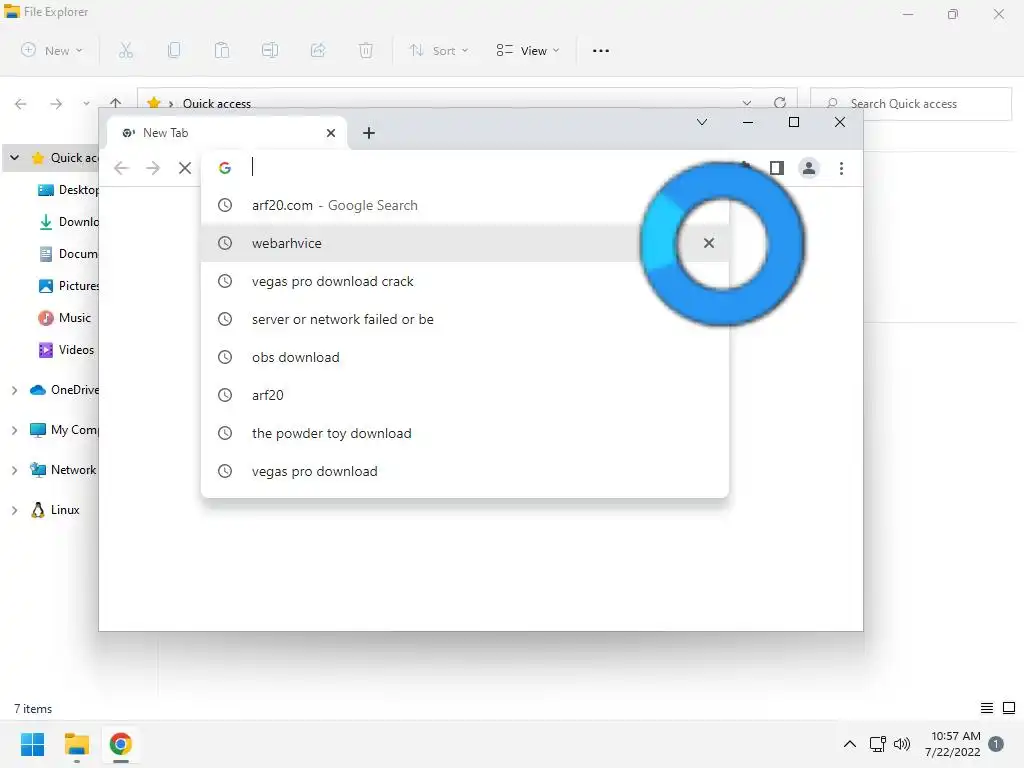Refresh the File Explorer address bar

click(x=780, y=103)
